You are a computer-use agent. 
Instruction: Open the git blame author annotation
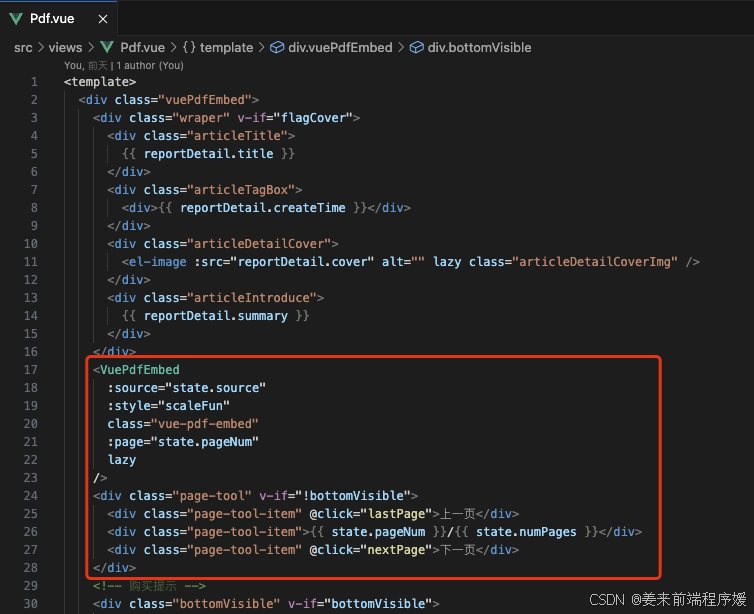click(x=124, y=65)
